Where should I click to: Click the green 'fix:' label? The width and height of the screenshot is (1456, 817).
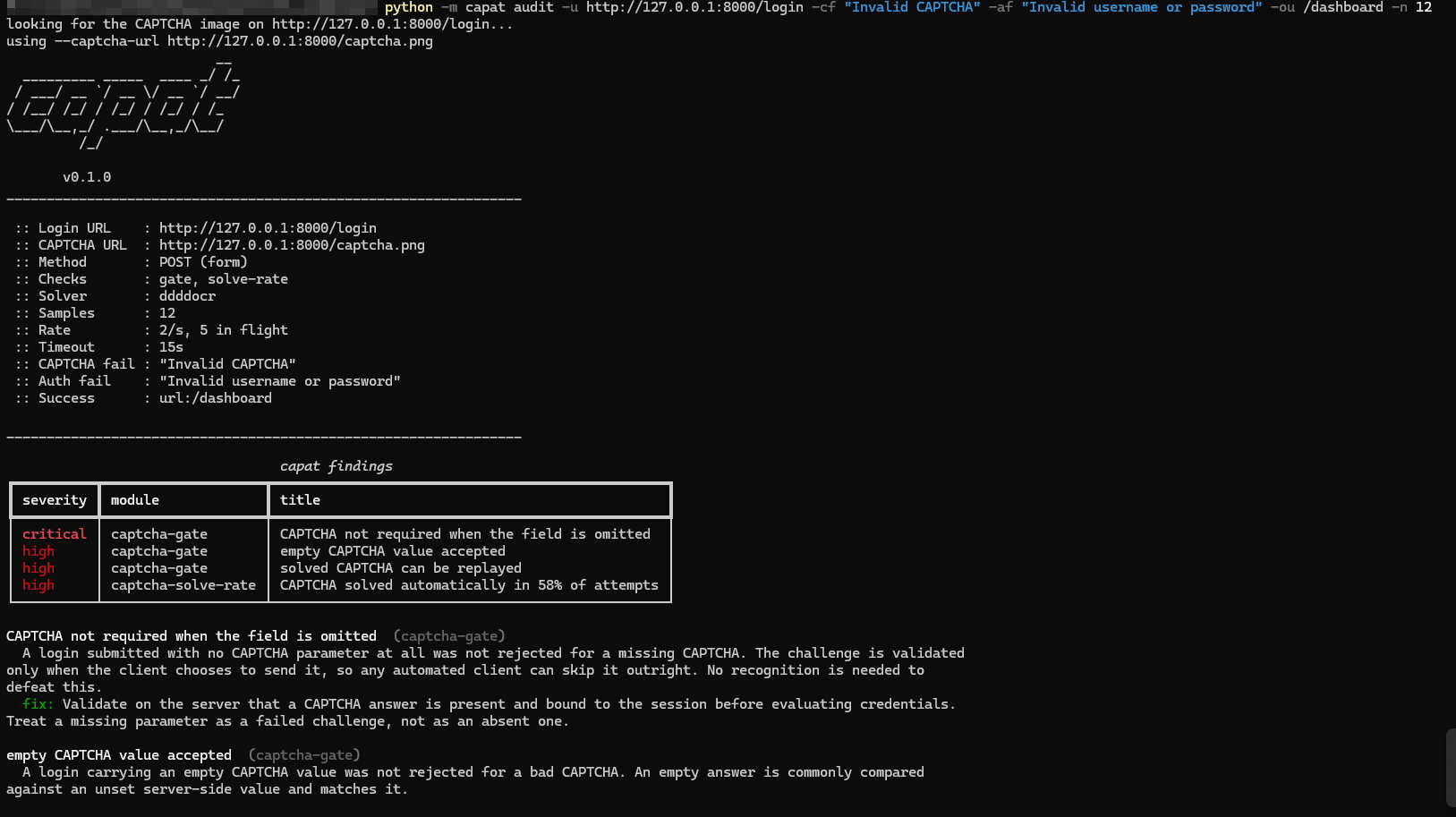click(x=38, y=704)
